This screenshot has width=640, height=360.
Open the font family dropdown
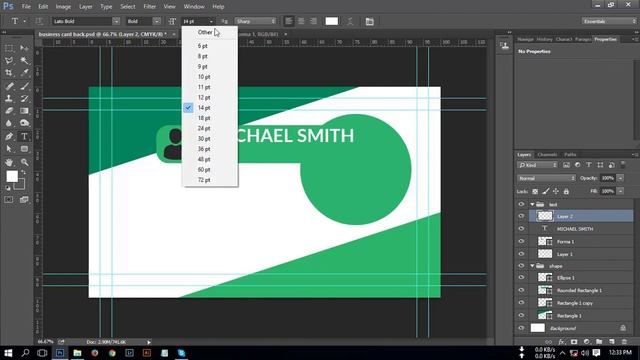pos(116,21)
